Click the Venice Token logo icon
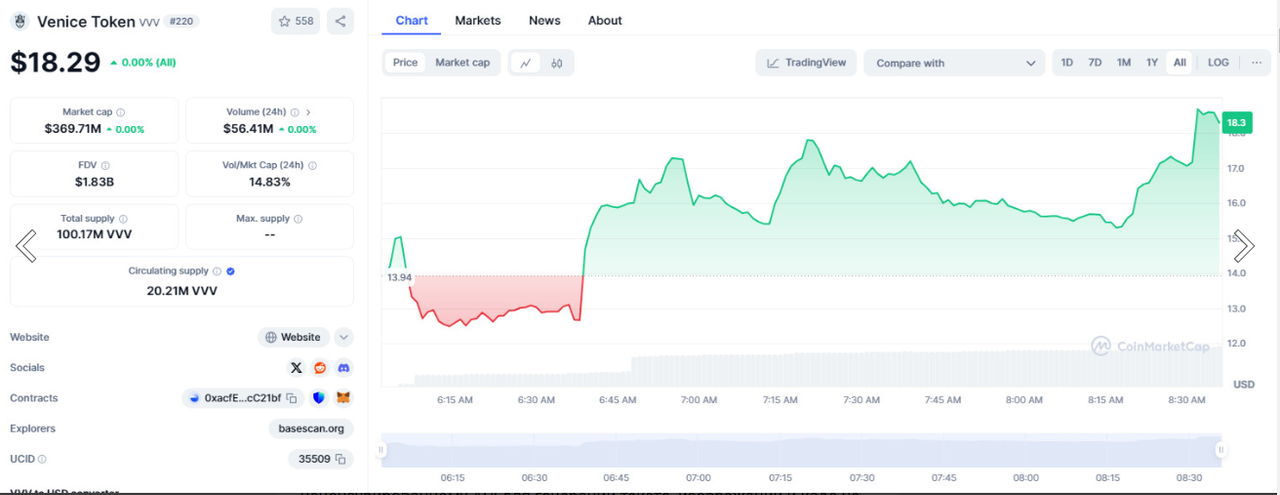Screen dimensions: 1280x495 coord(19,21)
